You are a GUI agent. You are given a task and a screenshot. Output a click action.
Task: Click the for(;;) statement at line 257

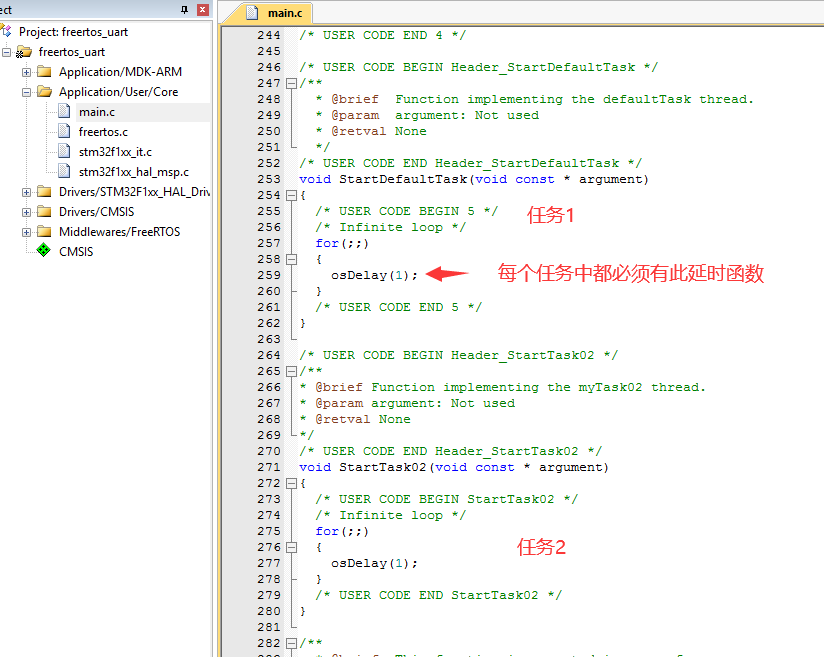(342, 243)
